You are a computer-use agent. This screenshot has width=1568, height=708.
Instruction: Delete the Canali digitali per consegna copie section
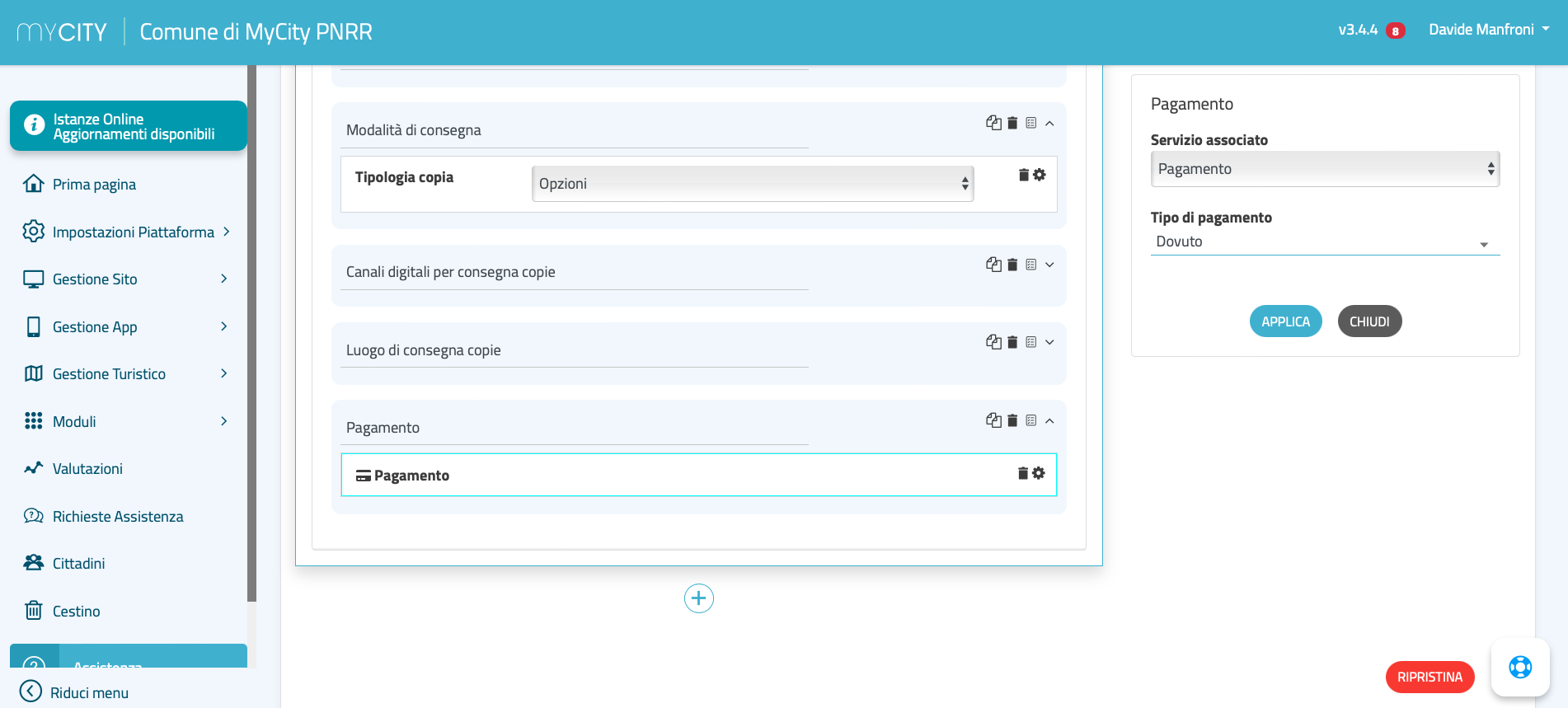pyautogui.click(x=1012, y=265)
